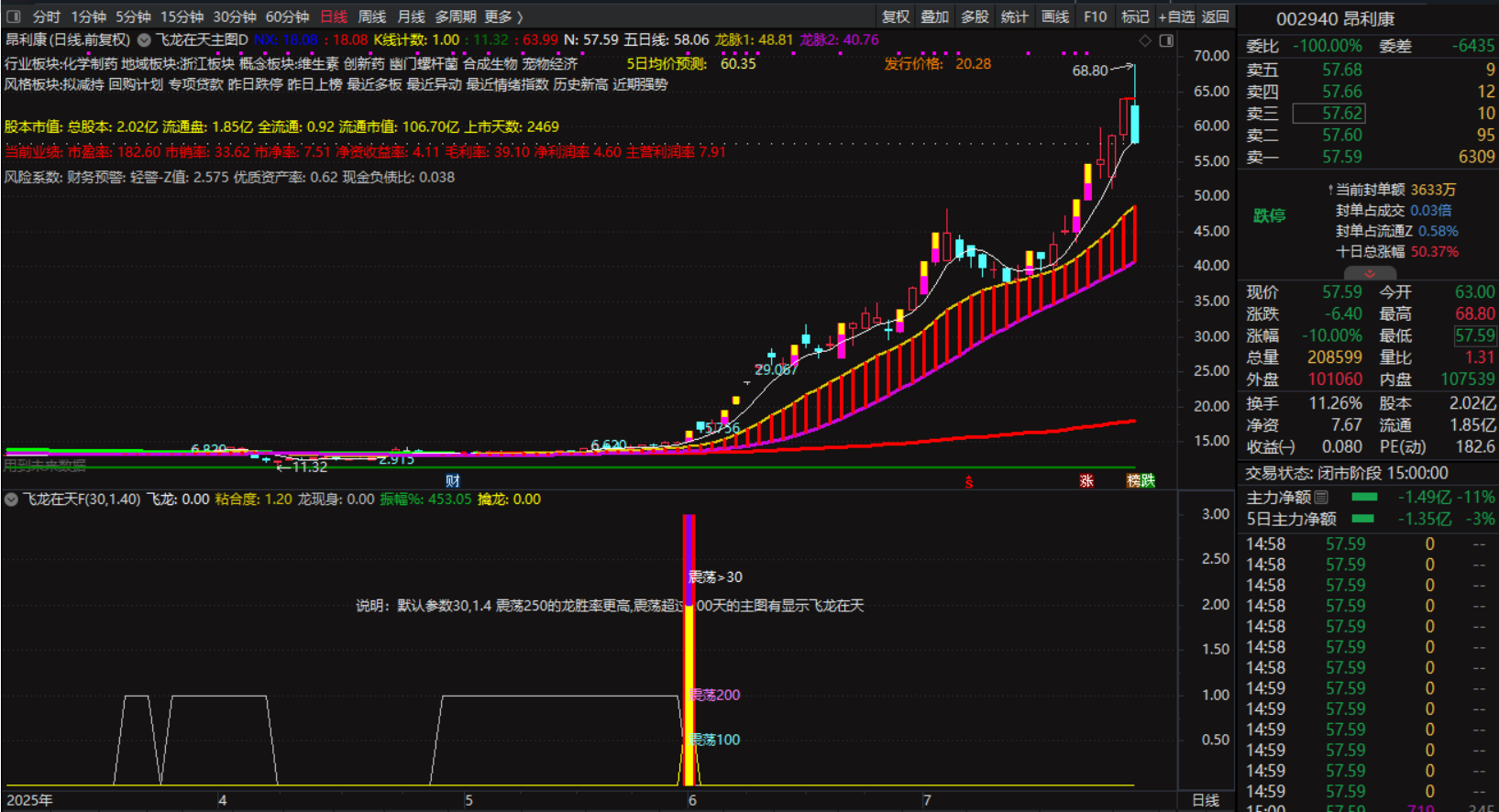Click the 日线 label at the timeline's right end
The image size is (1499, 812).
(x=1205, y=800)
